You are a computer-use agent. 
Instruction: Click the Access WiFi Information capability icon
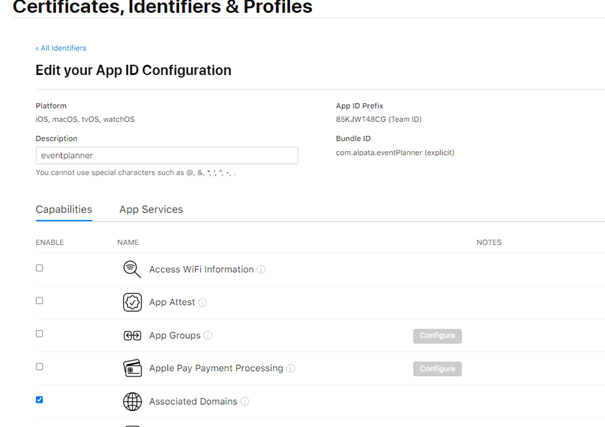pos(132,269)
